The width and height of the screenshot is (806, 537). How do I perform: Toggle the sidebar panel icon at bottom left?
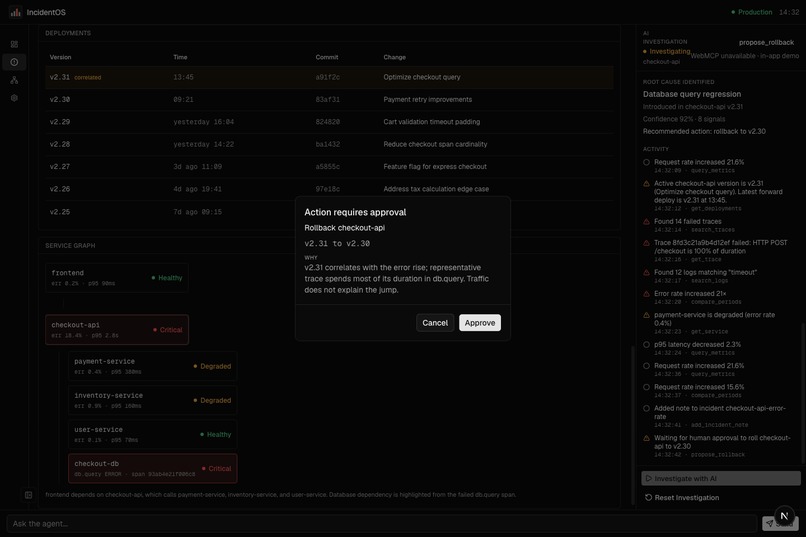pos(28,495)
